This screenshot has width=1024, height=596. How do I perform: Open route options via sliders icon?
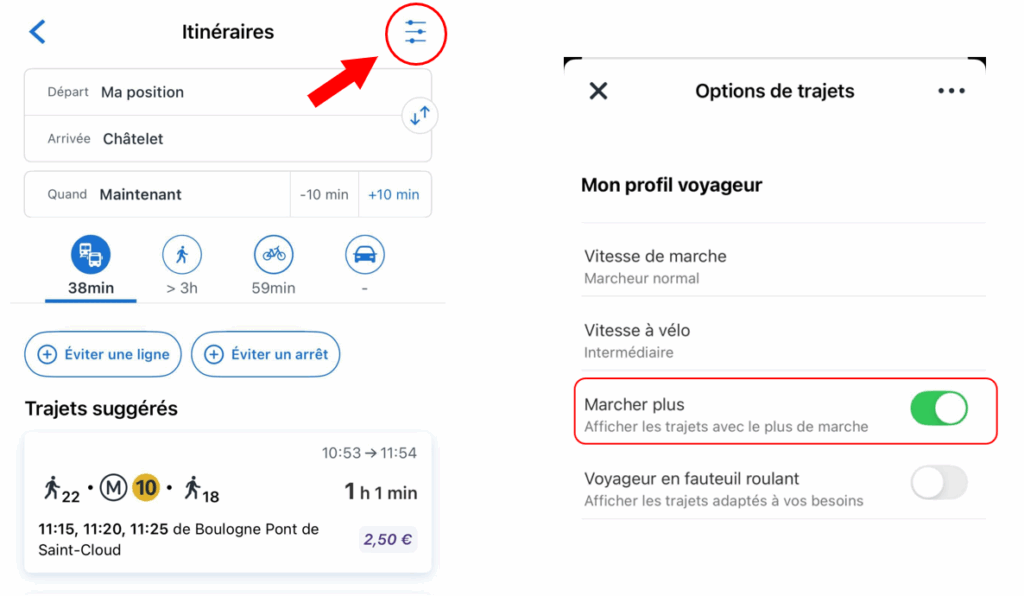pos(415,32)
